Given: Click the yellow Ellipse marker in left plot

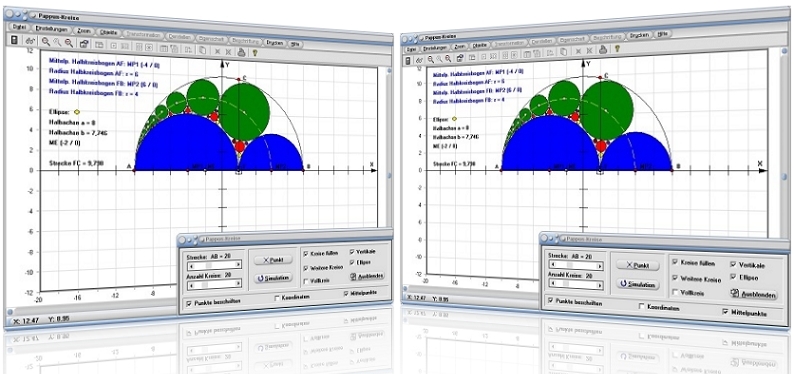Looking at the screenshot, I should point(76,112).
